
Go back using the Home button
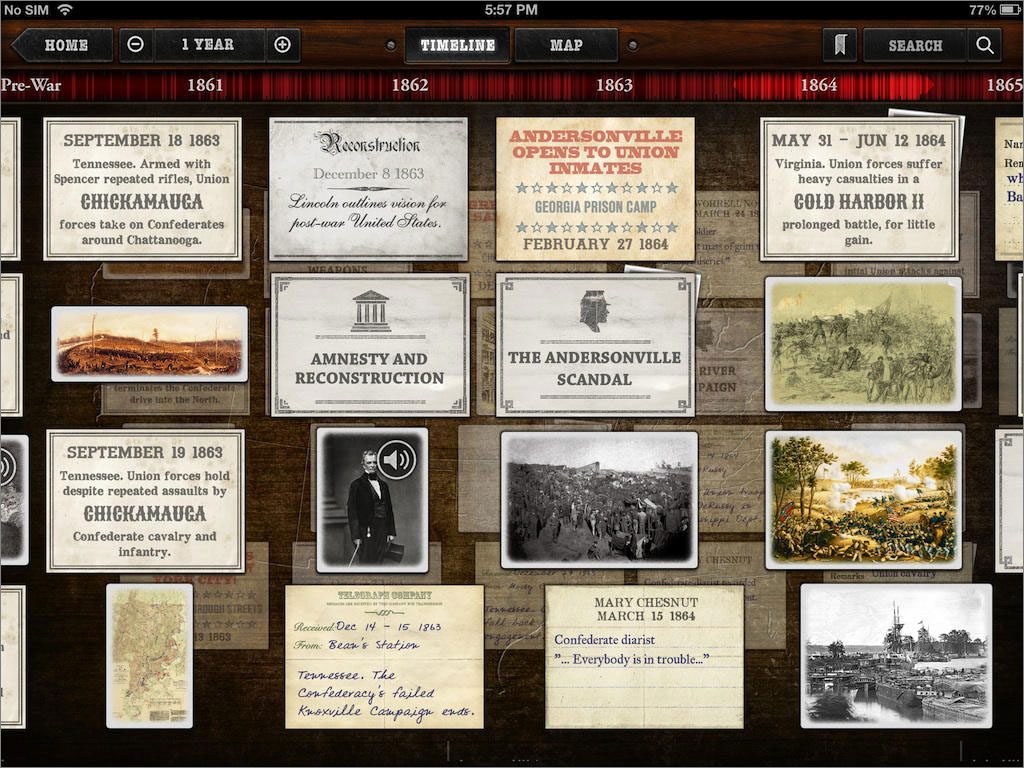62,45
